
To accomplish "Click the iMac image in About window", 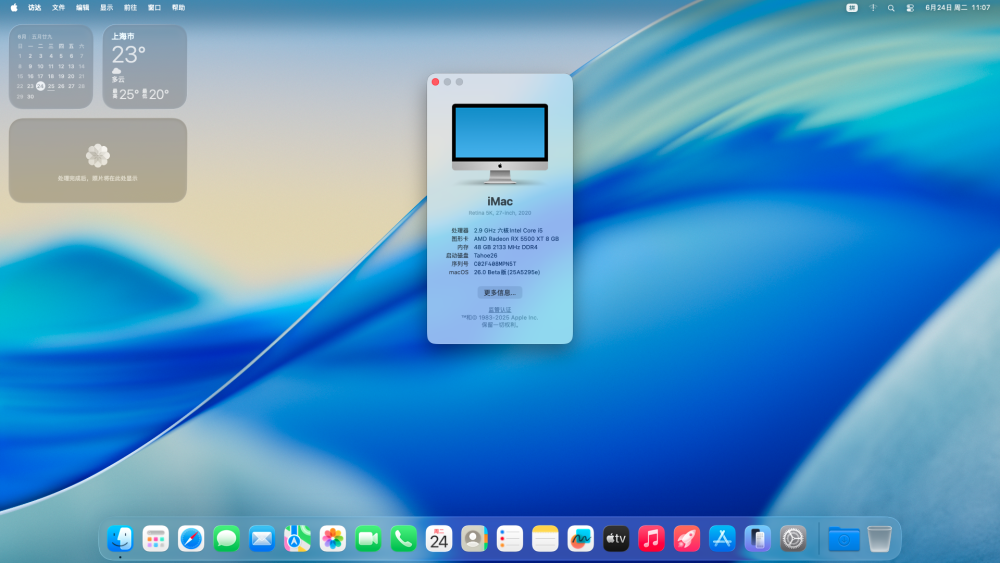I will point(500,144).
